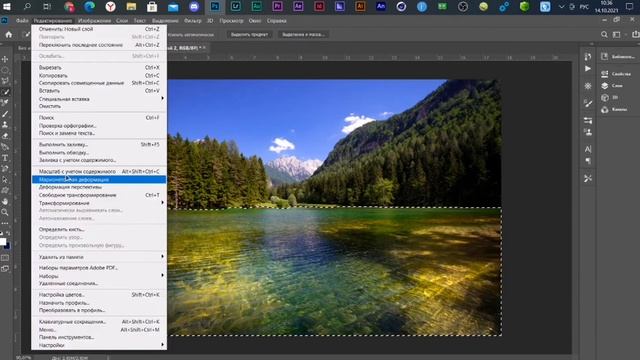
Task: Expand the Трансформирование submenu
Action: (99, 203)
